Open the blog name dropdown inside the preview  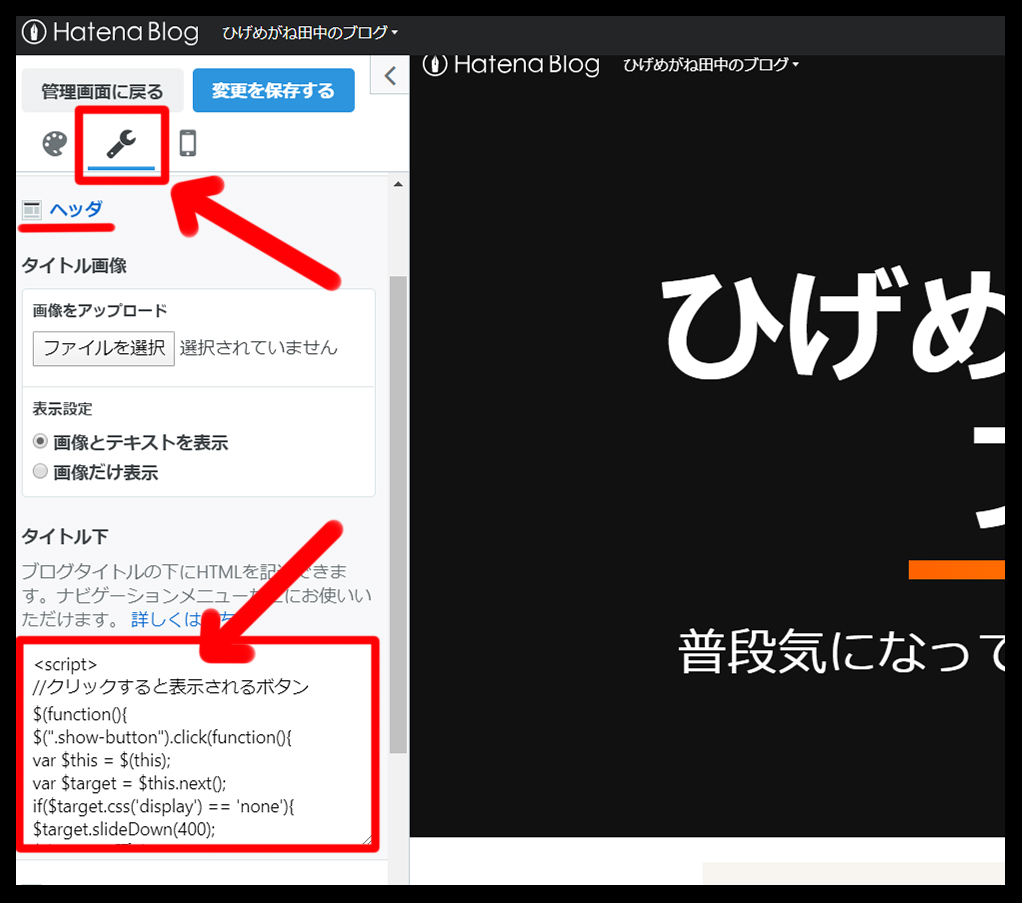[x=710, y=65]
